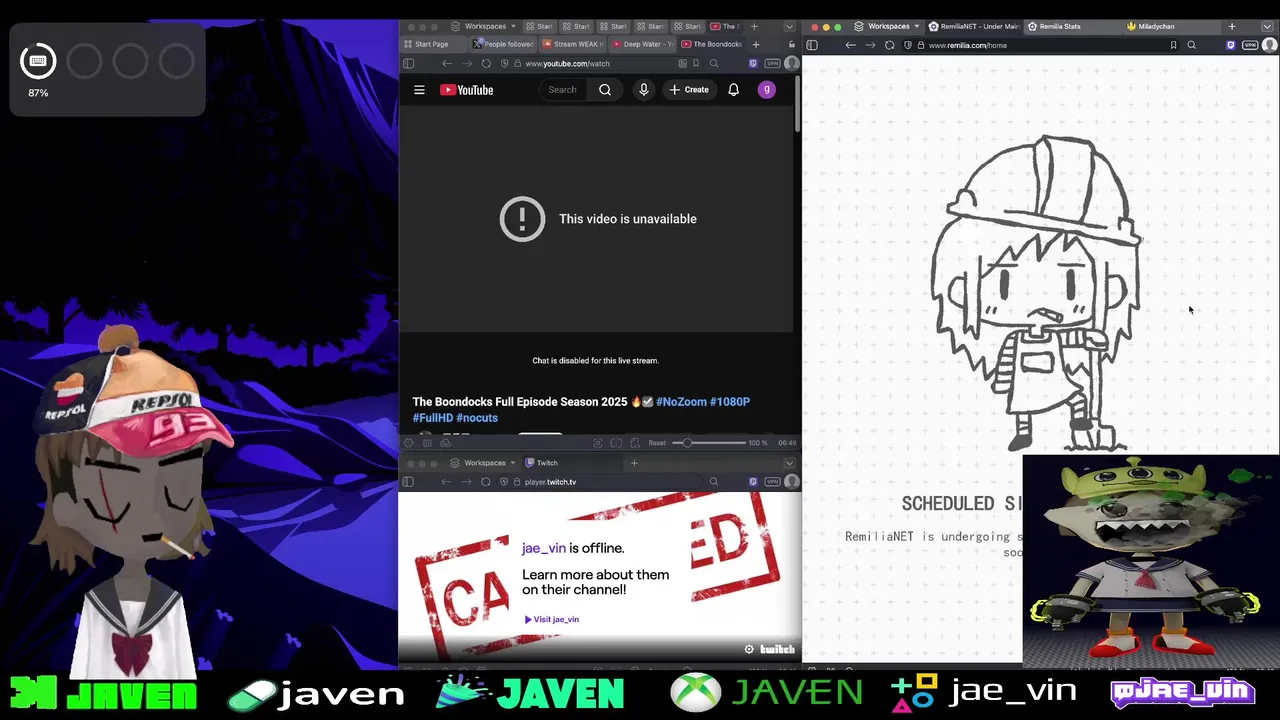Click the purple extension icon in Remilia window
1280x720 pixels.
click(x=1230, y=45)
